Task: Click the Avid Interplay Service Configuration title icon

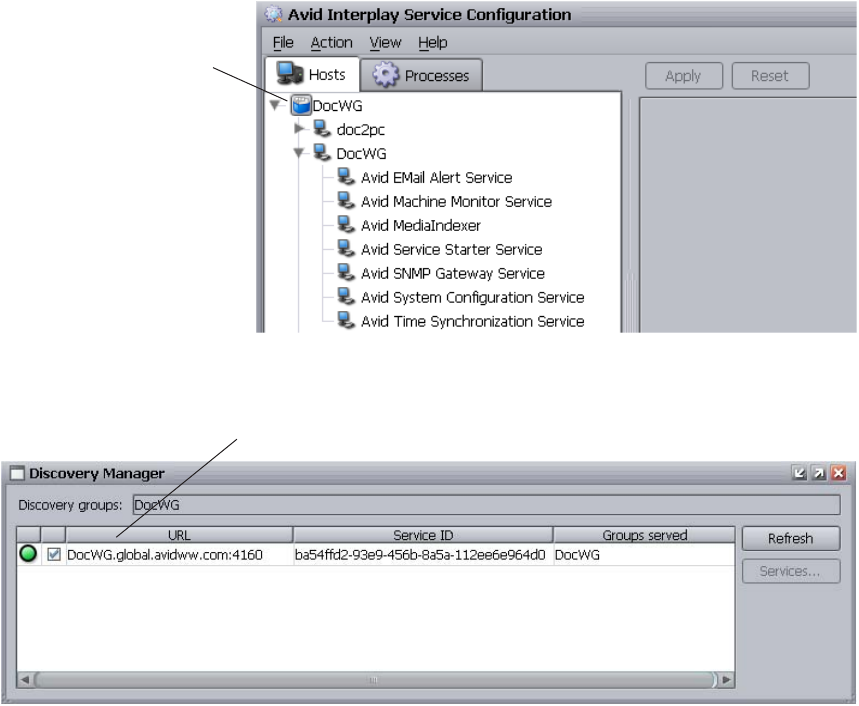Action: (x=273, y=14)
